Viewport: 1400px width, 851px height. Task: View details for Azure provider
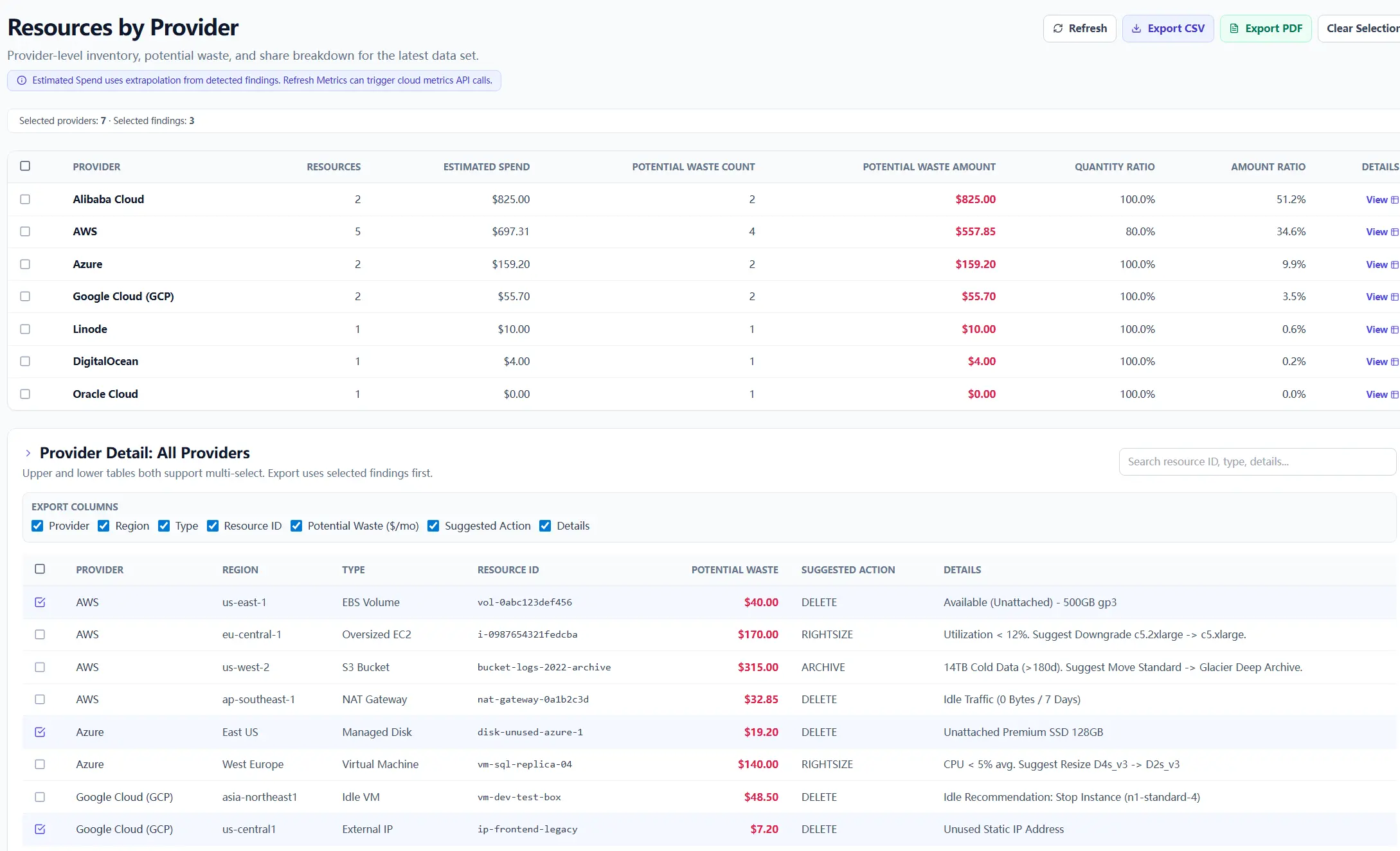[x=1381, y=265]
